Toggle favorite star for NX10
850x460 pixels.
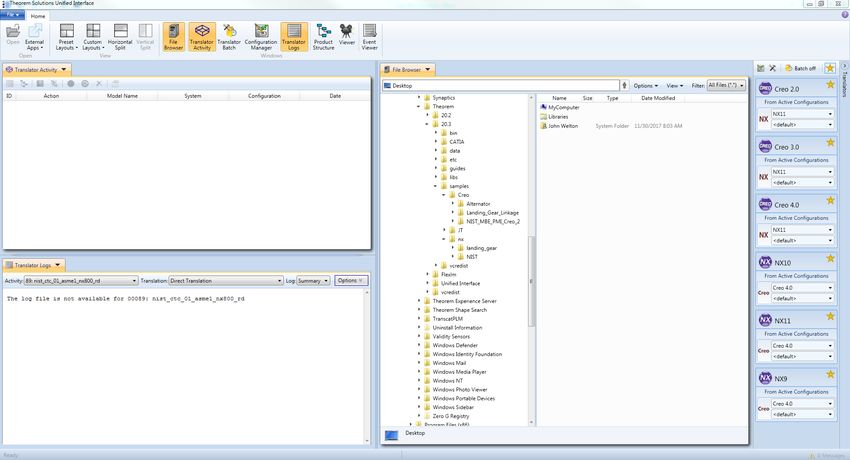coord(830,258)
